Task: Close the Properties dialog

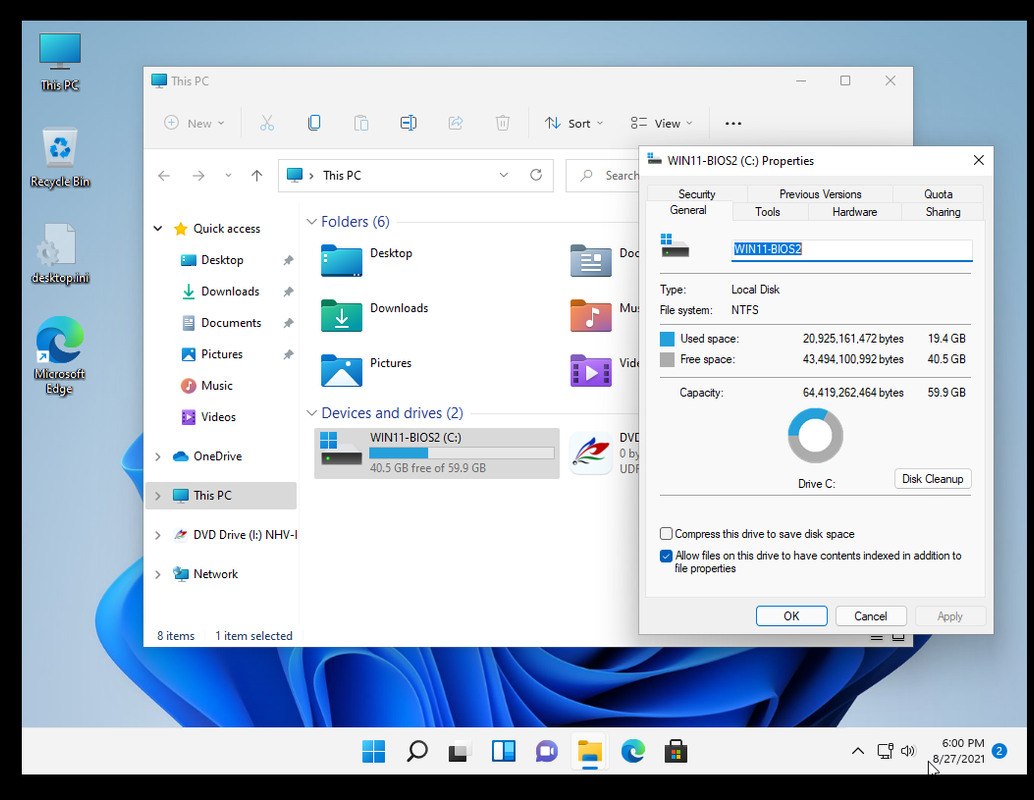Action: click(x=979, y=160)
